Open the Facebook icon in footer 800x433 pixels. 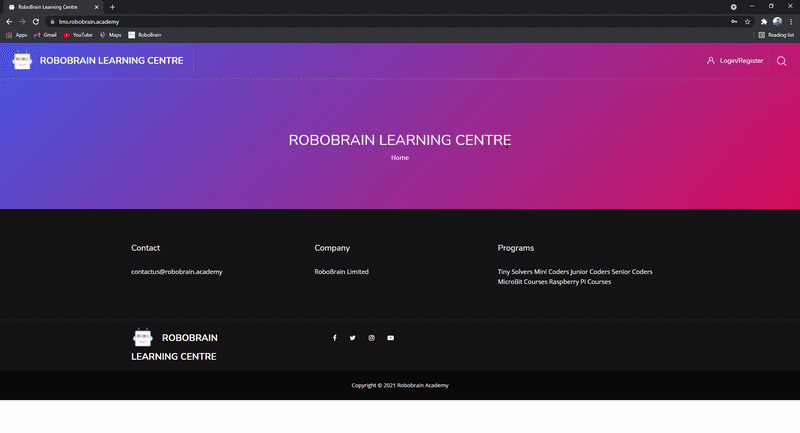(x=335, y=338)
